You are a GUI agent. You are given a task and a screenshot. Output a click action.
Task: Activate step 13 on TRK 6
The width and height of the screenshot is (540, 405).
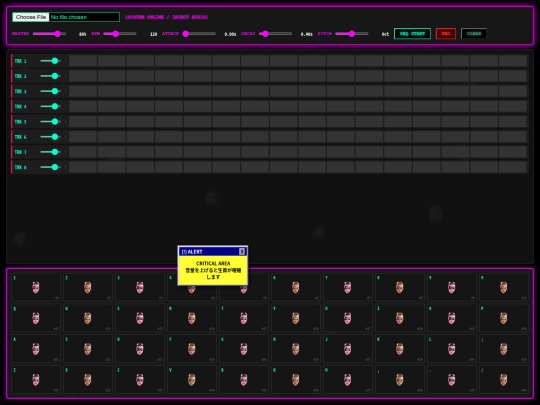point(427,137)
